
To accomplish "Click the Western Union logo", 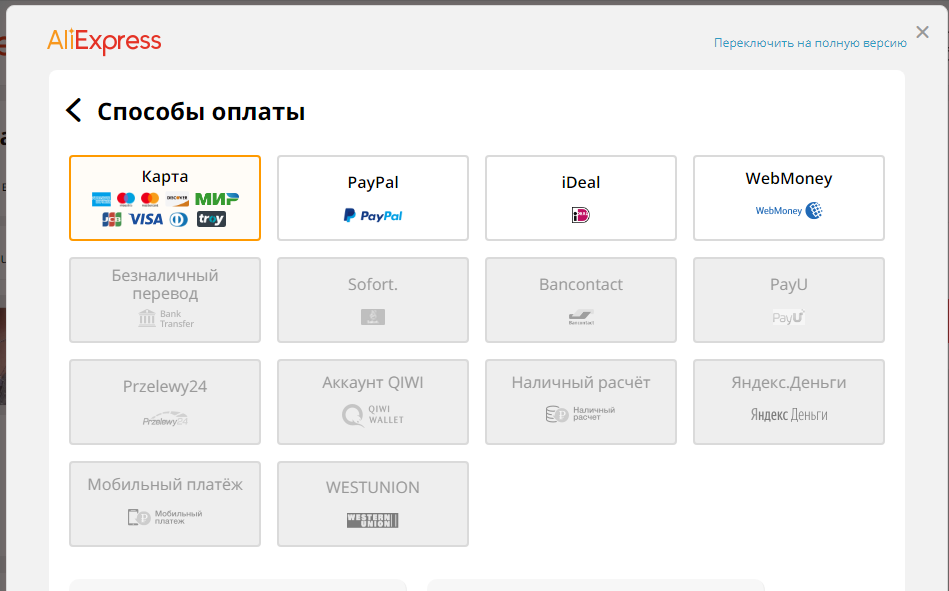I will (373, 520).
